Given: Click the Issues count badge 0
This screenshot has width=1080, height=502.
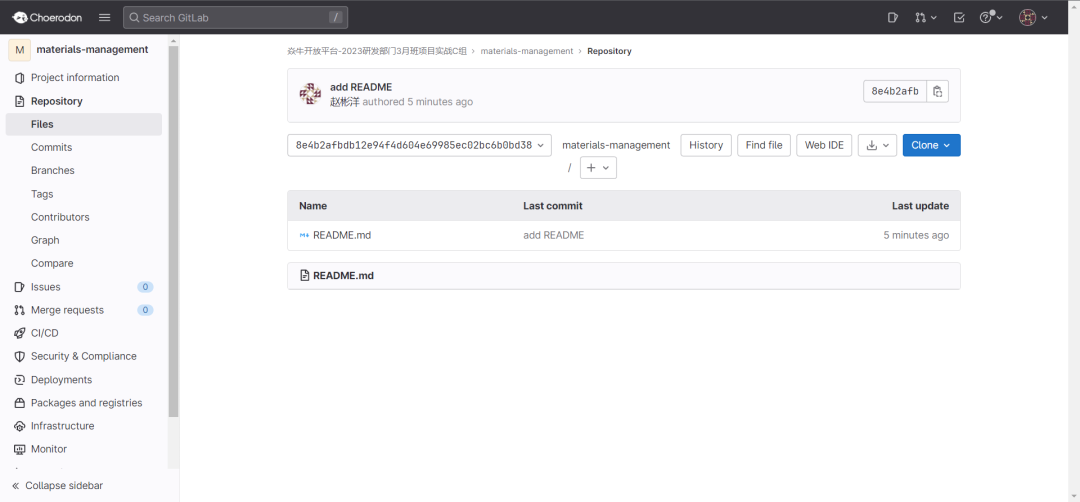Looking at the screenshot, I should tap(145, 287).
